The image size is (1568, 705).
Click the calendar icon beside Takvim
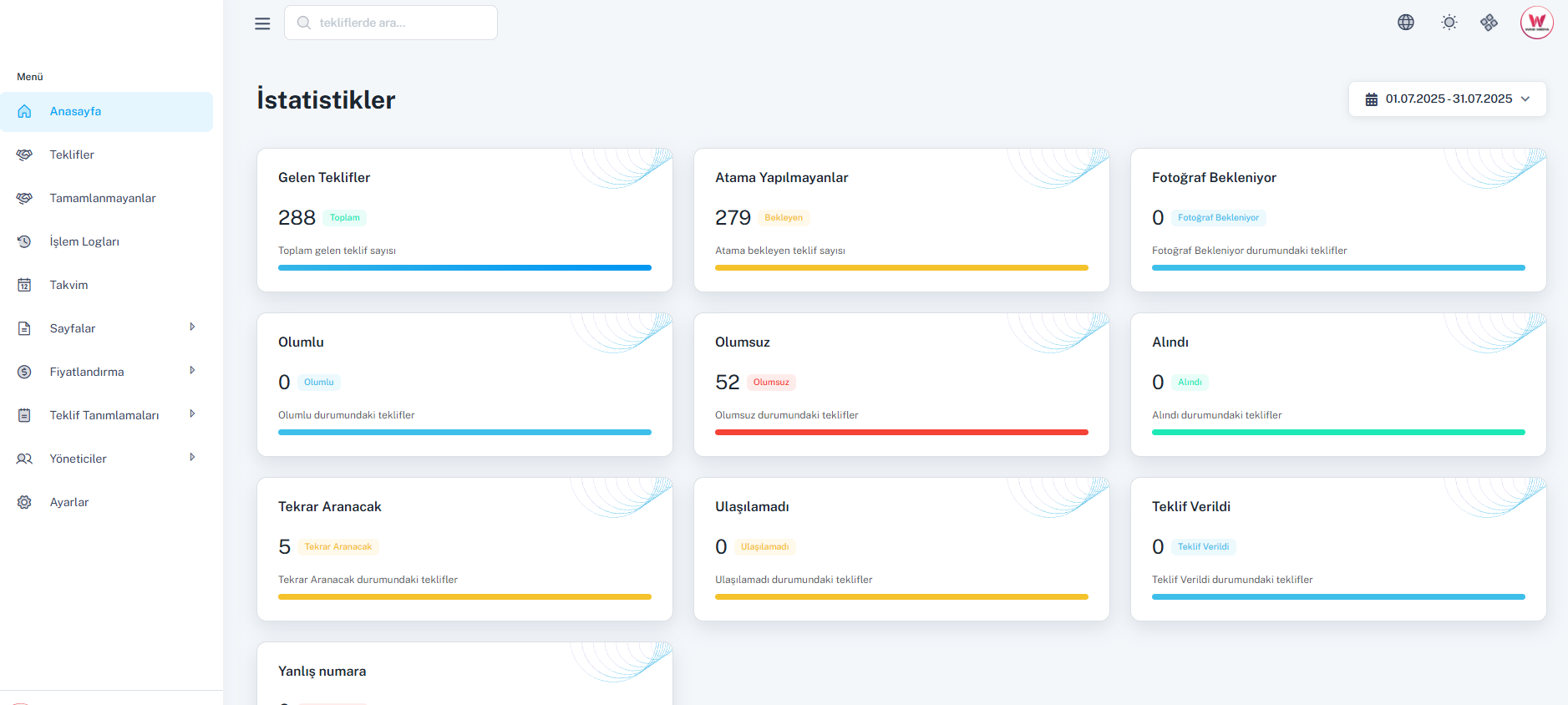pos(24,285)
